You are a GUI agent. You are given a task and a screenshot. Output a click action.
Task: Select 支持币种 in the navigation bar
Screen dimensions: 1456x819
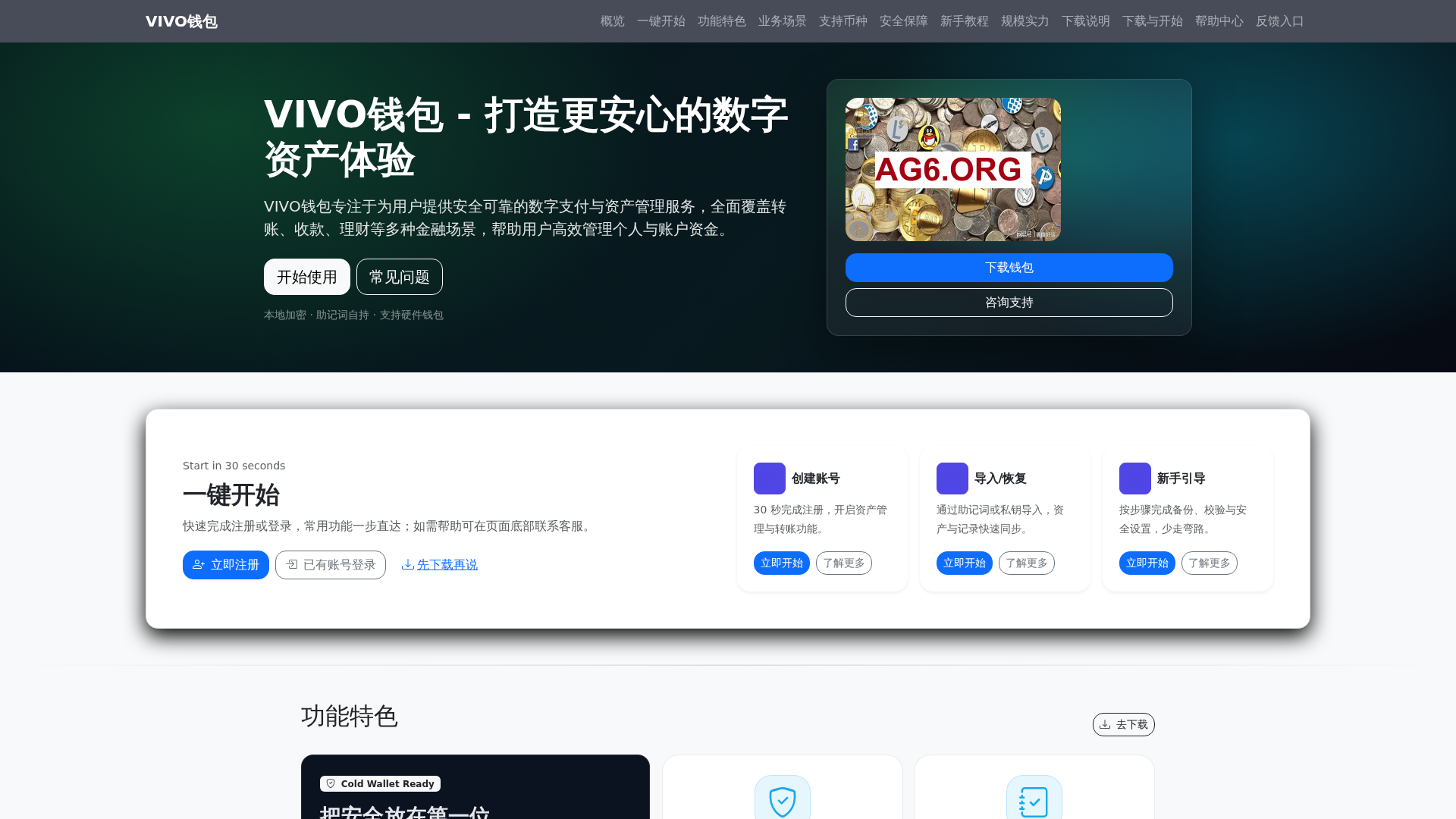[843, 21]
